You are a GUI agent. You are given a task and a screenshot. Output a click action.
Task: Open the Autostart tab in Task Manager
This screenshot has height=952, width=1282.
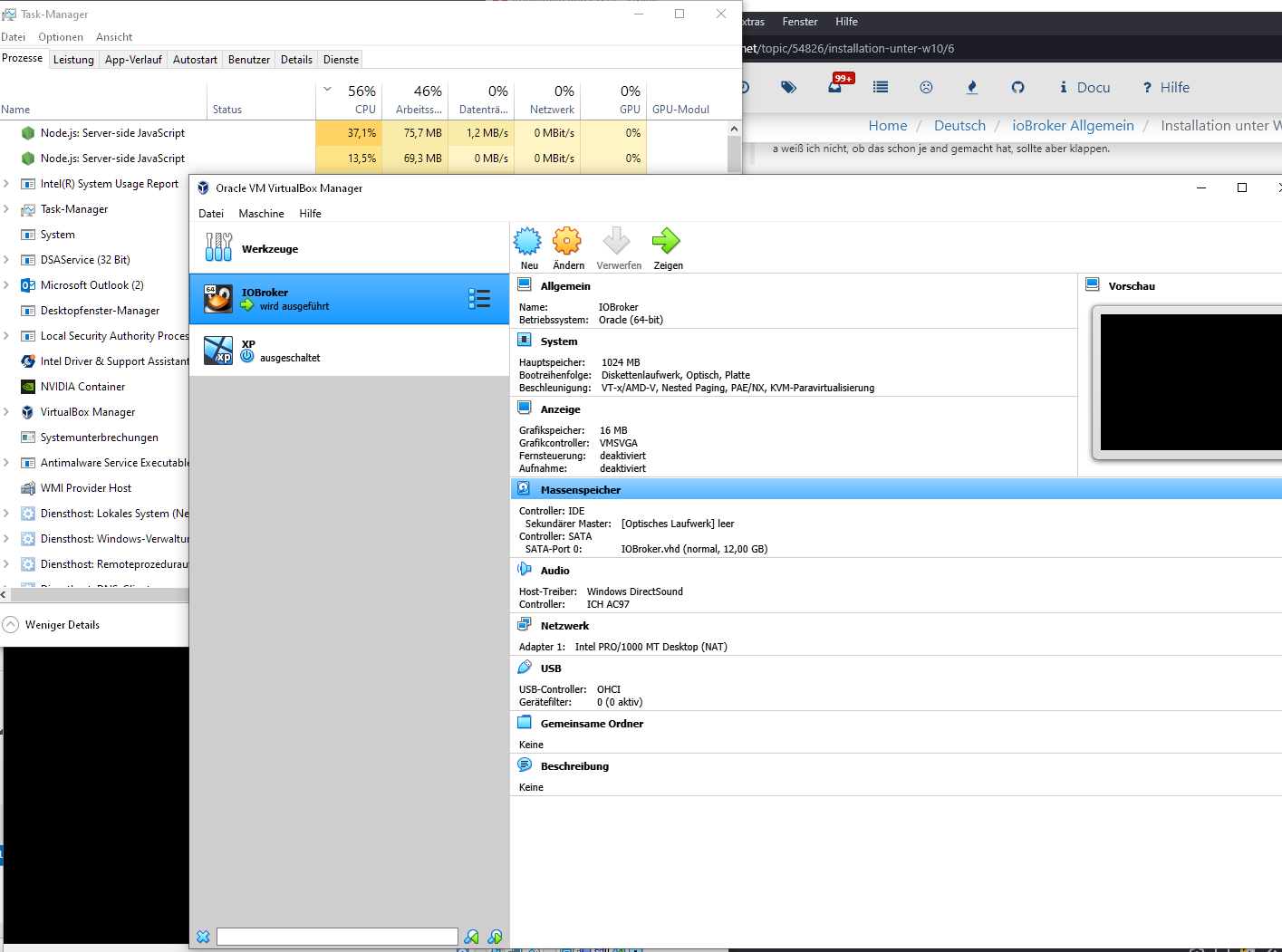[195, 60]
